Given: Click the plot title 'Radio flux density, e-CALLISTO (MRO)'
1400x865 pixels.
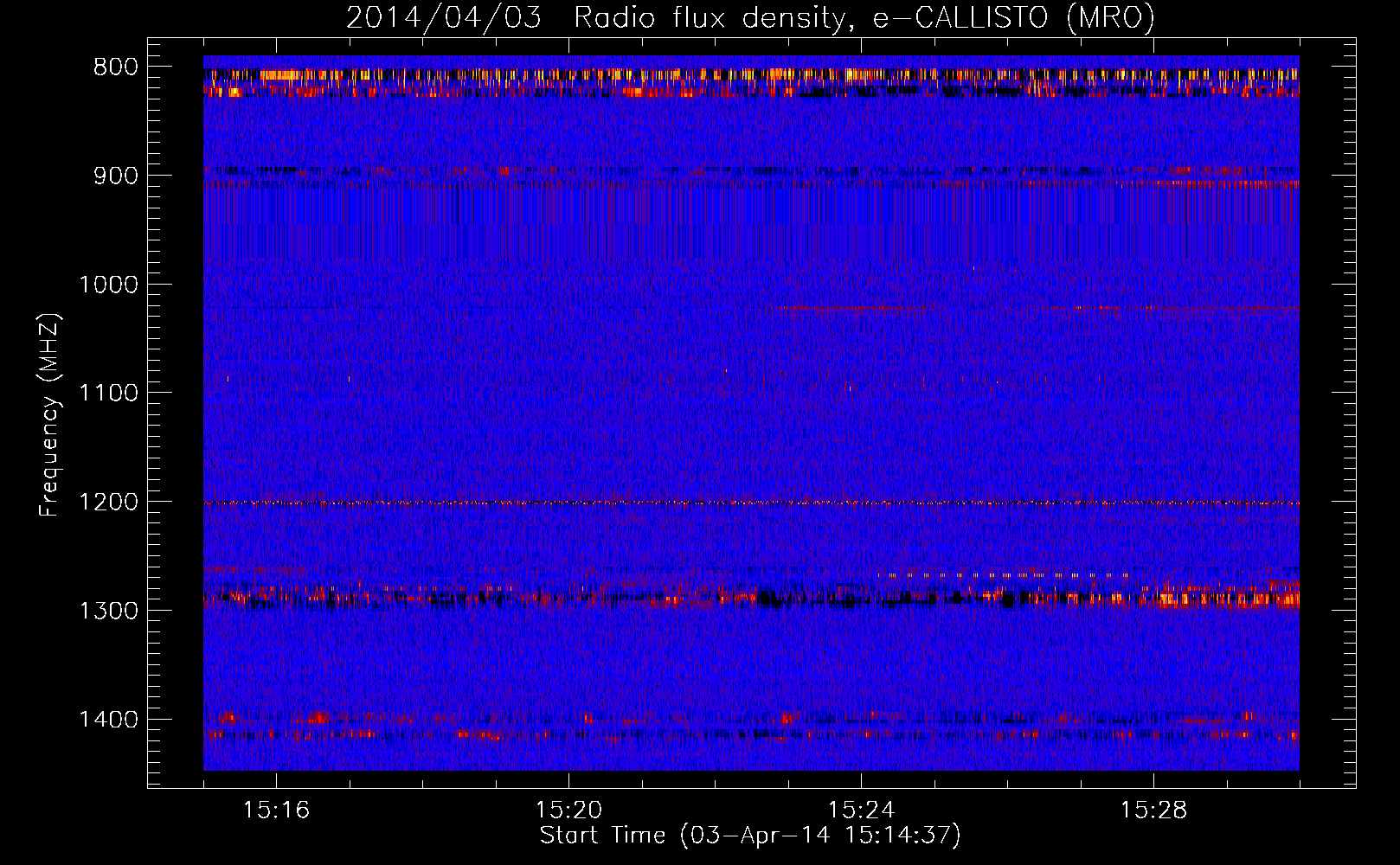Looking at the screenshot, I should [864, 17].
